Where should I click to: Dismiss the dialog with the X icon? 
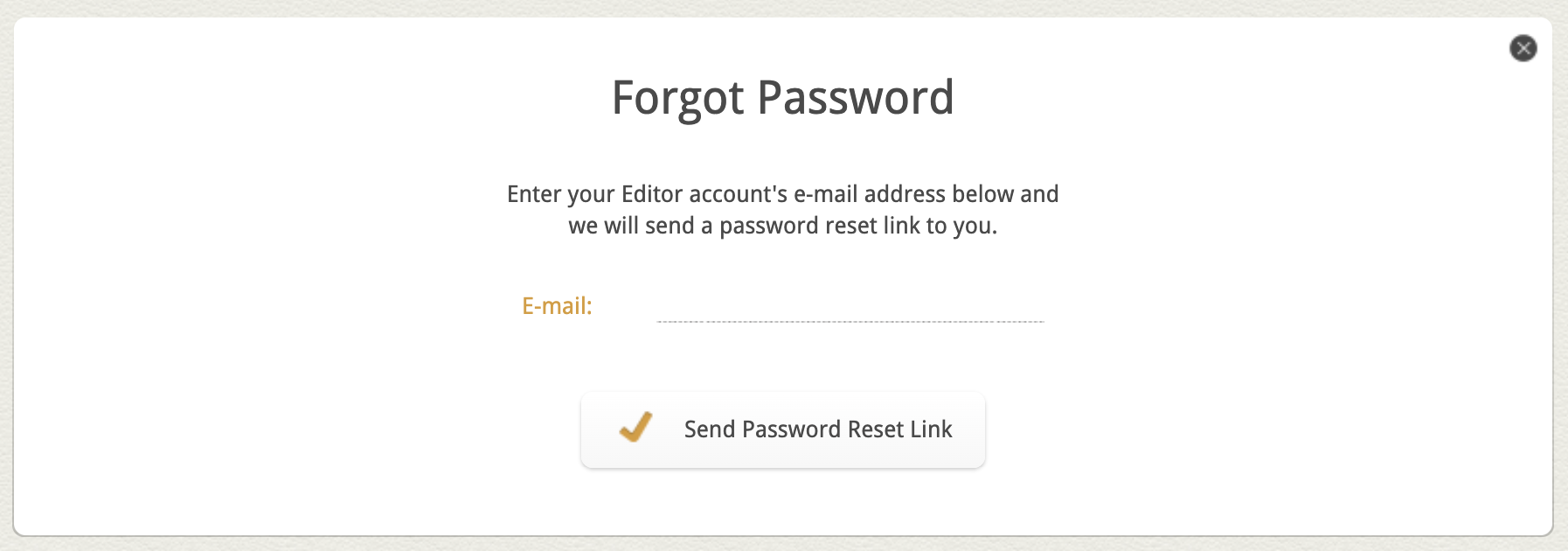click(x=1523, y=48)
